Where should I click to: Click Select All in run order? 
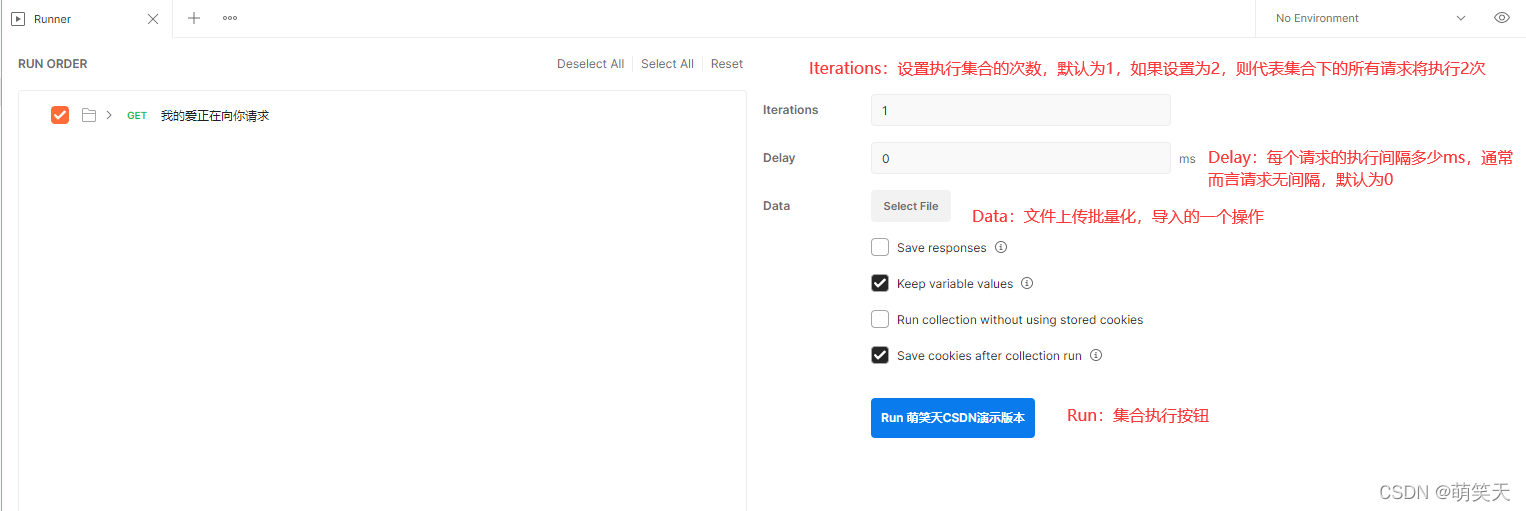pyautogui.click(x=667, y=64)
